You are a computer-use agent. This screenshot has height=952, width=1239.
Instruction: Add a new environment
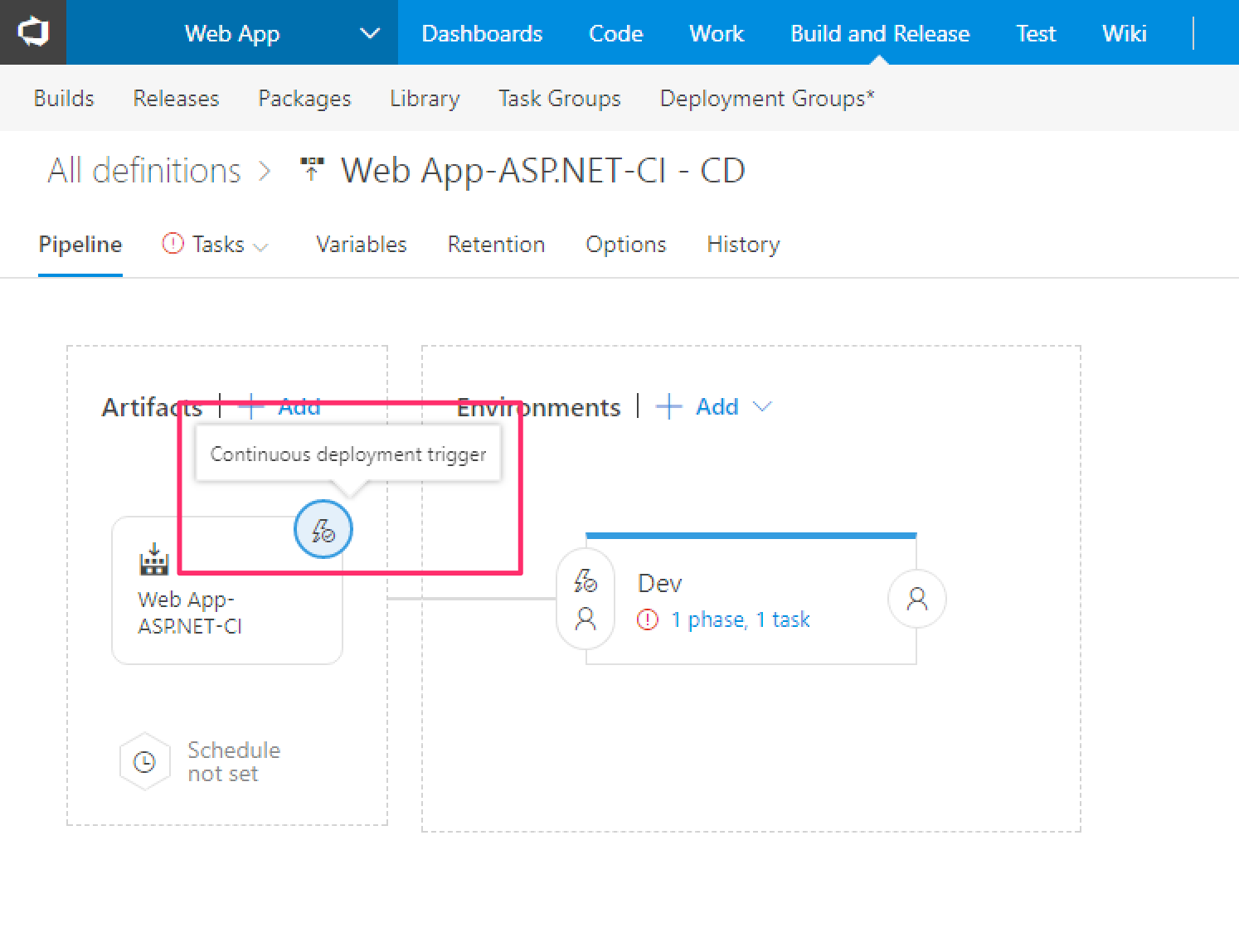tap(697, 406)
